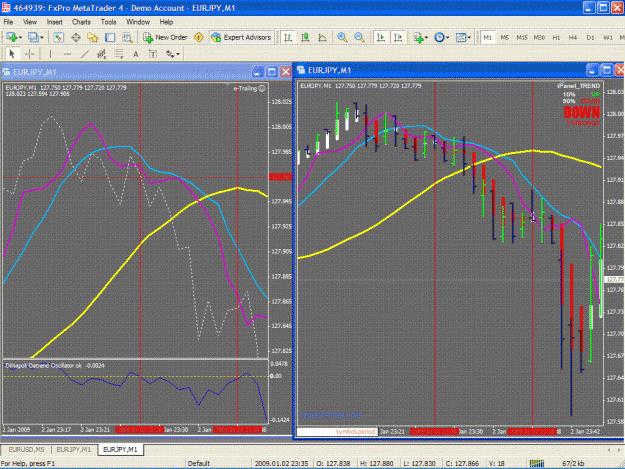Switch chart to Candlesticks style

(305, 37)
